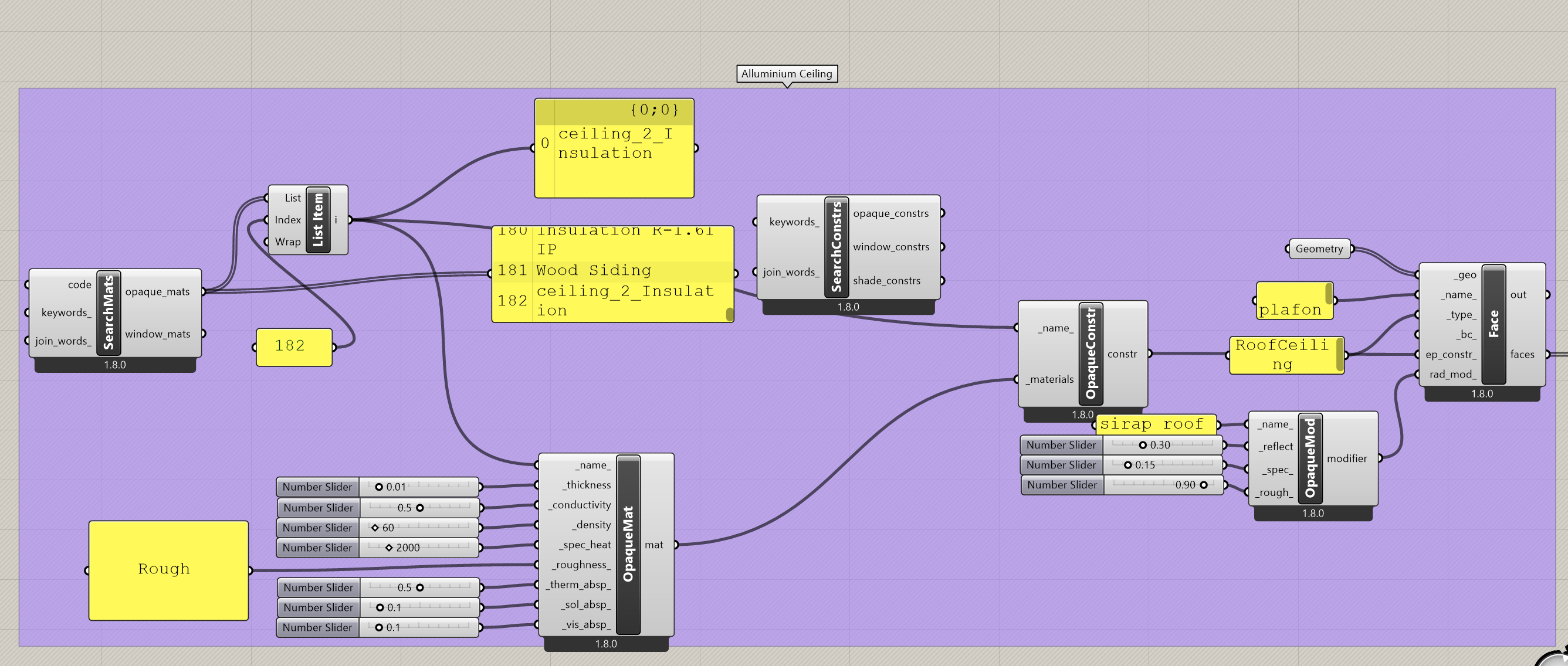1568x666 pixels.
Task: Click the List input of List Item
Action: (x=292, y=198)
